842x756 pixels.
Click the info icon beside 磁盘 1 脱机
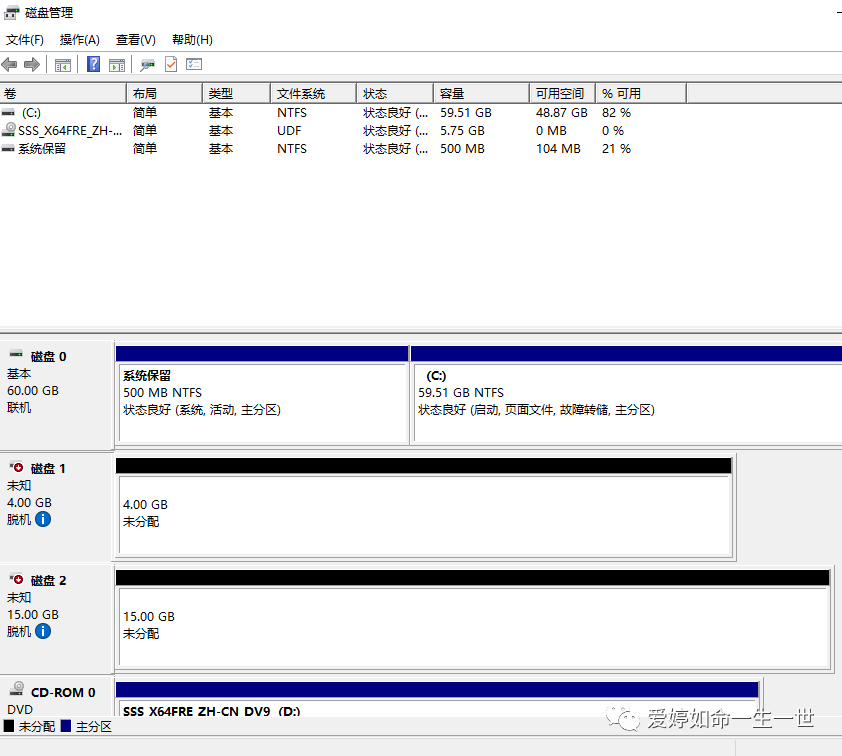click(x=43, y=519)
